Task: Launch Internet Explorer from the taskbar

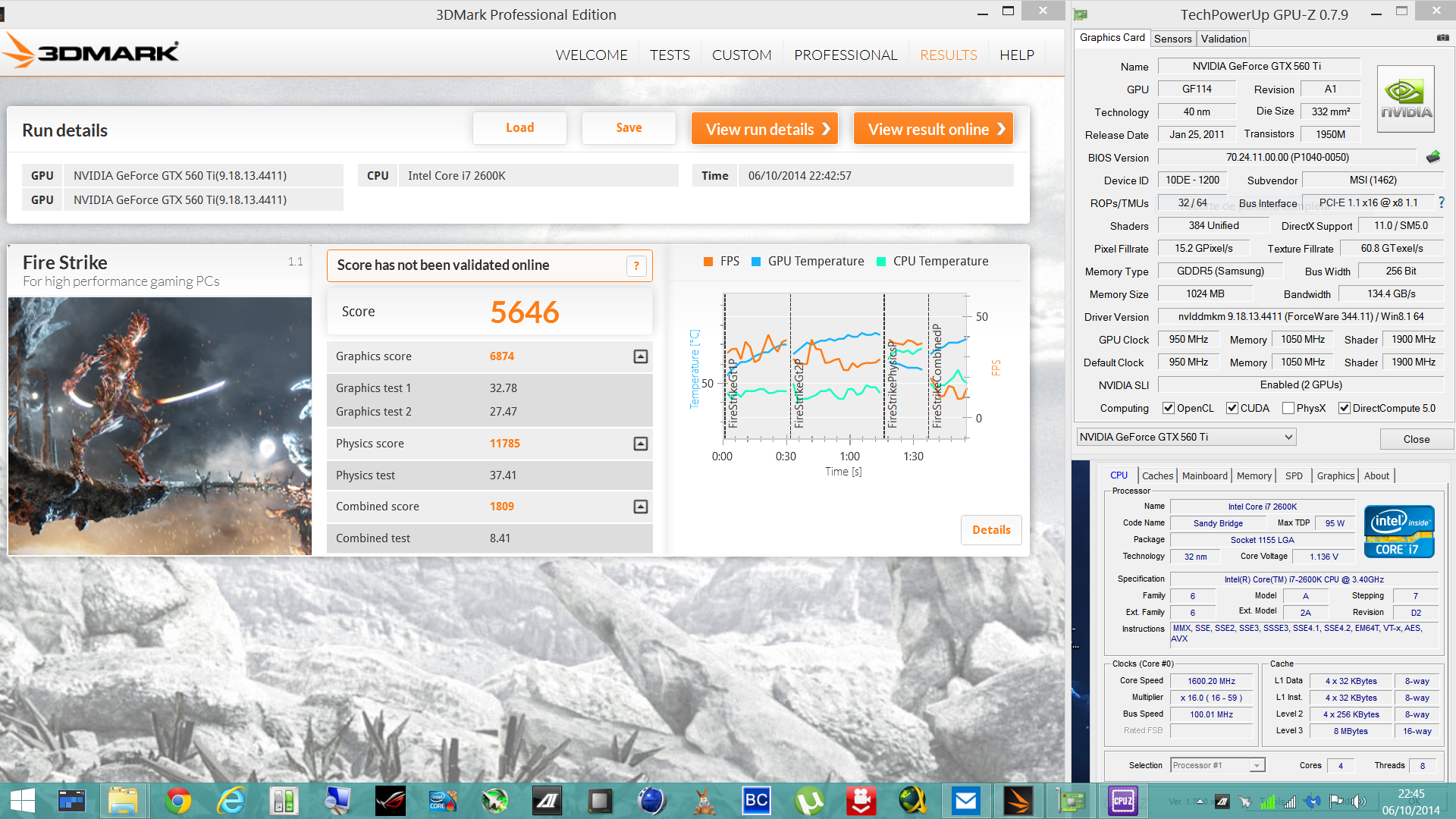Action: coord(231,801)
